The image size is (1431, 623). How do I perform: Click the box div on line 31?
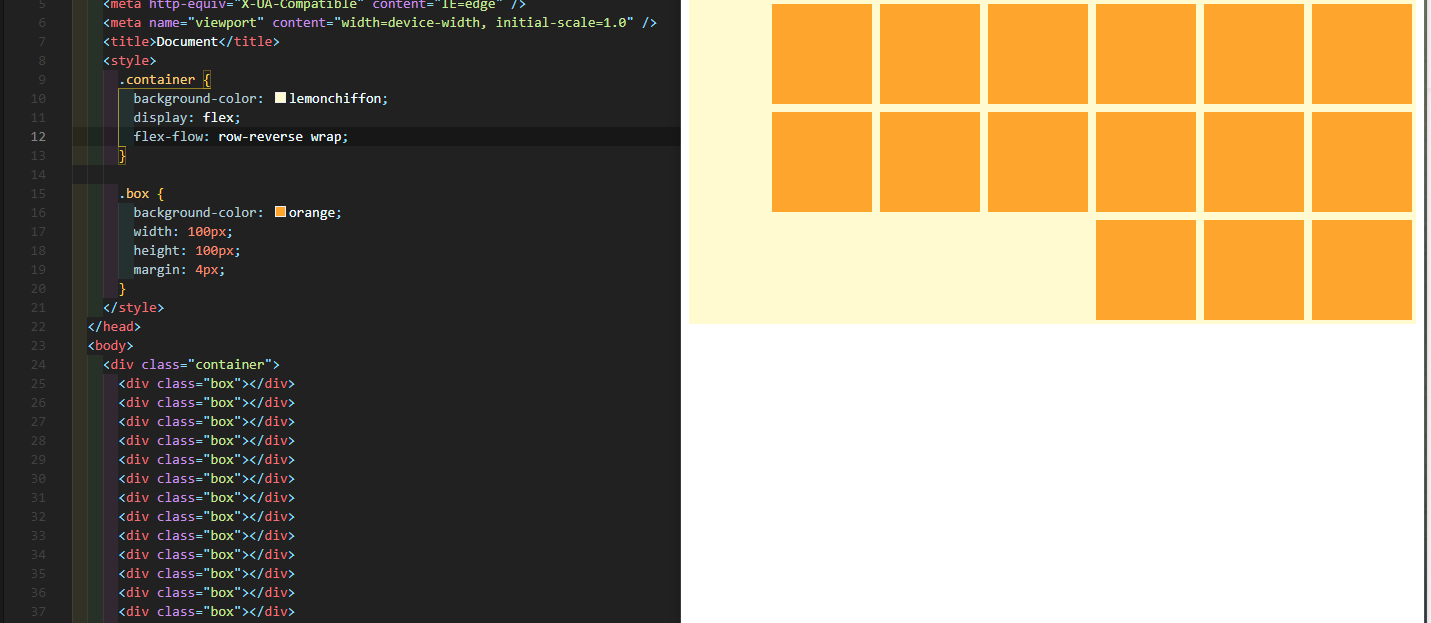[206, 497]
